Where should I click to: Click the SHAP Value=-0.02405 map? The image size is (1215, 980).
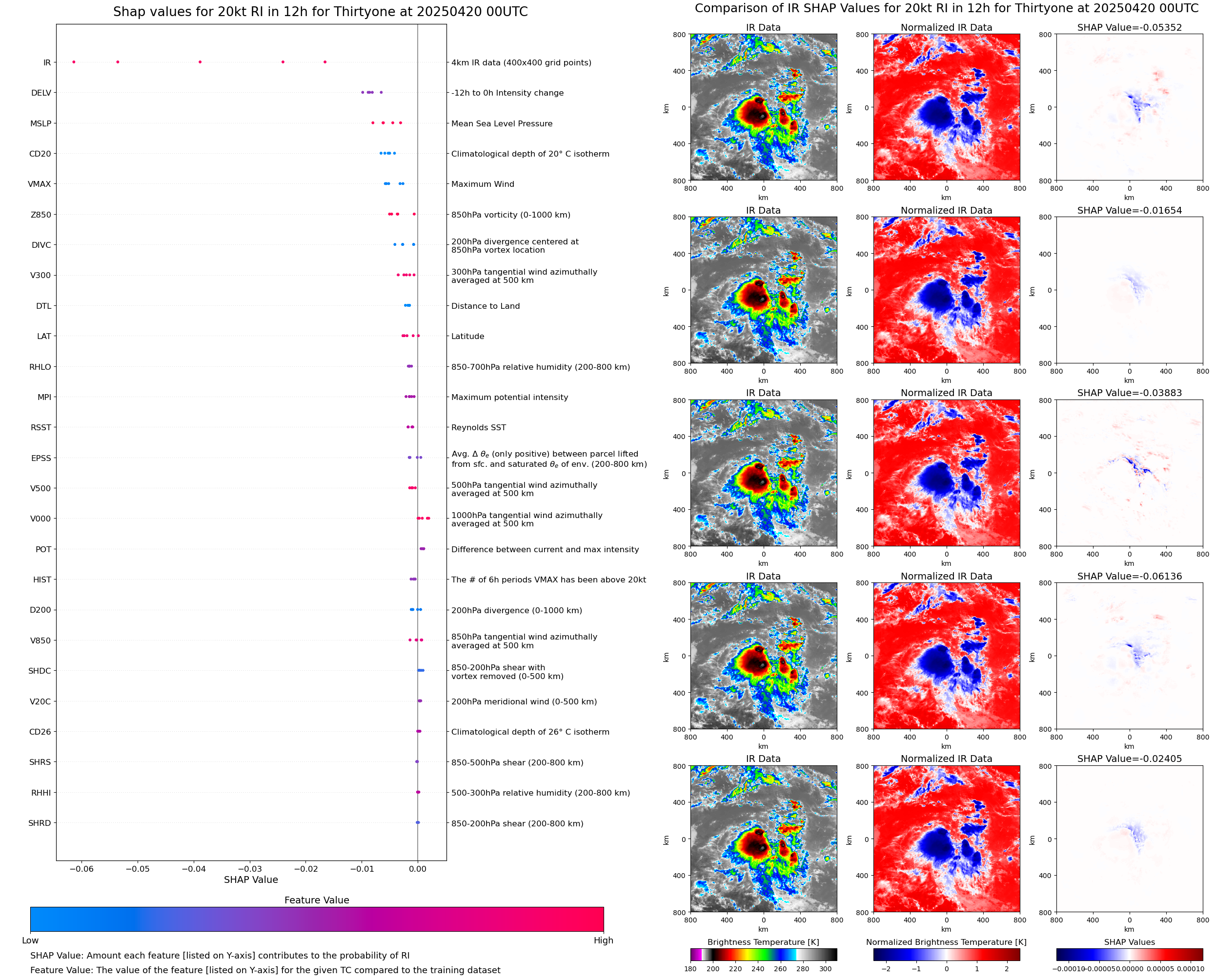pos(1129,839)
